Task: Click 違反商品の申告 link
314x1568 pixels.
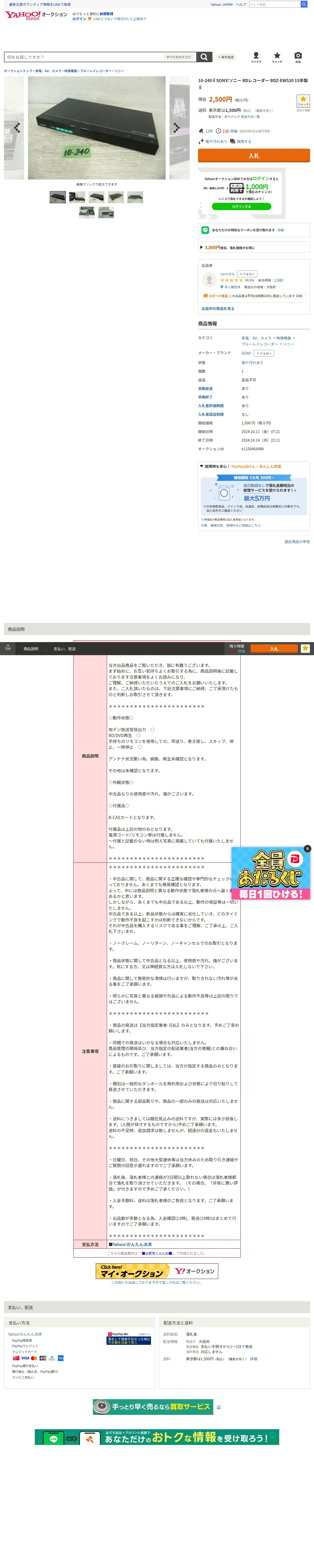Action: [x=297, y=541]
